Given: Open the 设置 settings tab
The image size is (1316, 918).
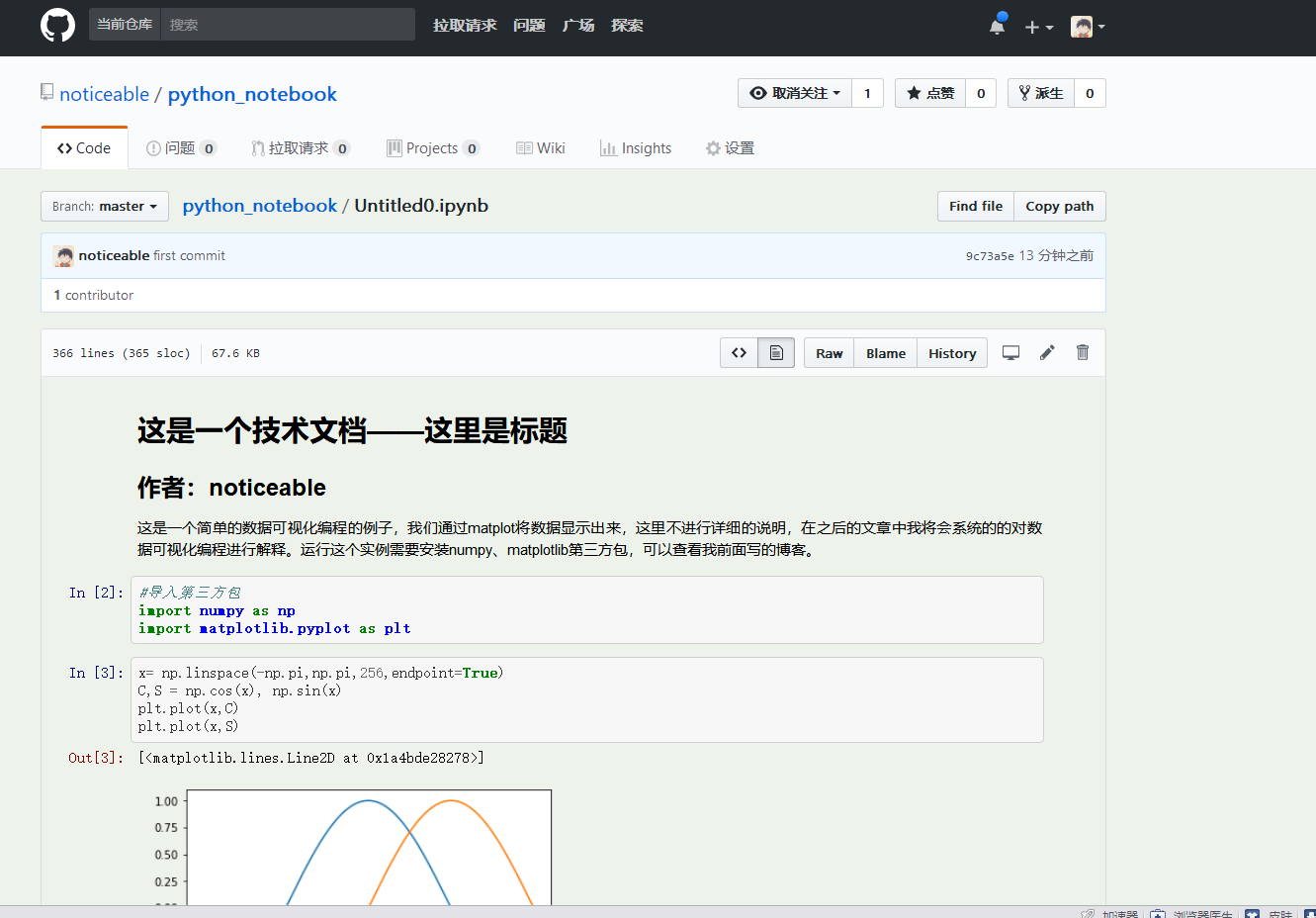Looking at the screenshot, I should 730,148.
